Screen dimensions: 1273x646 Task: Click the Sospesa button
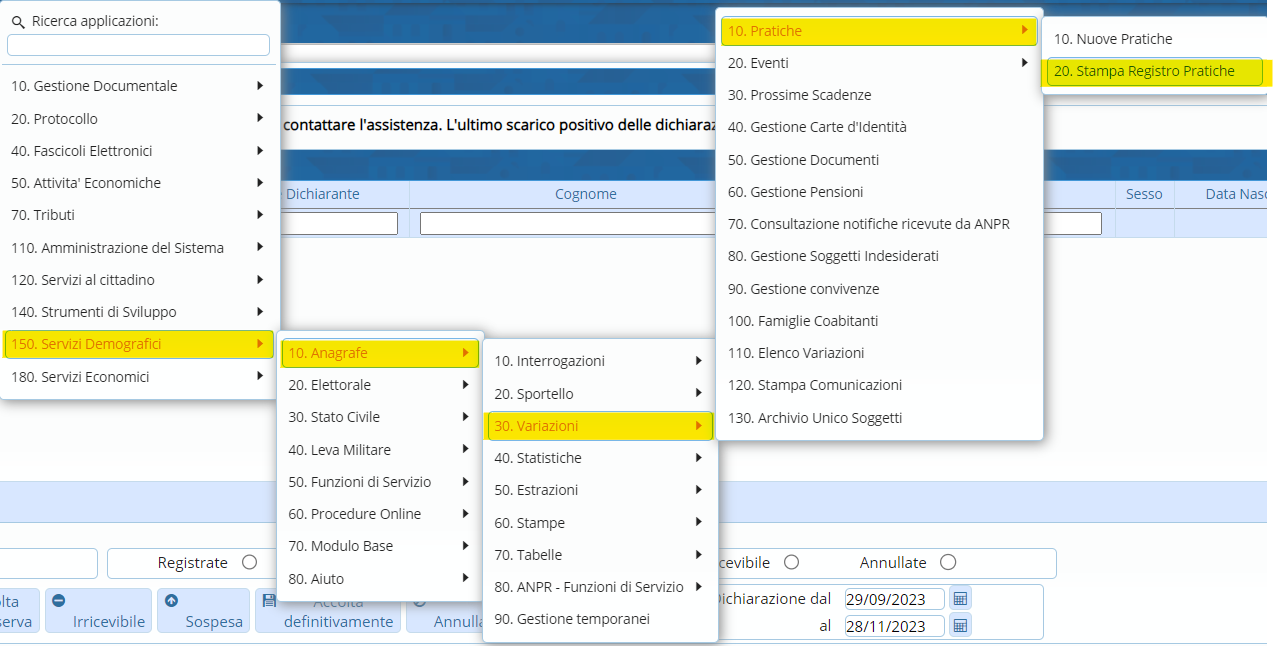[x=203, y=611]
